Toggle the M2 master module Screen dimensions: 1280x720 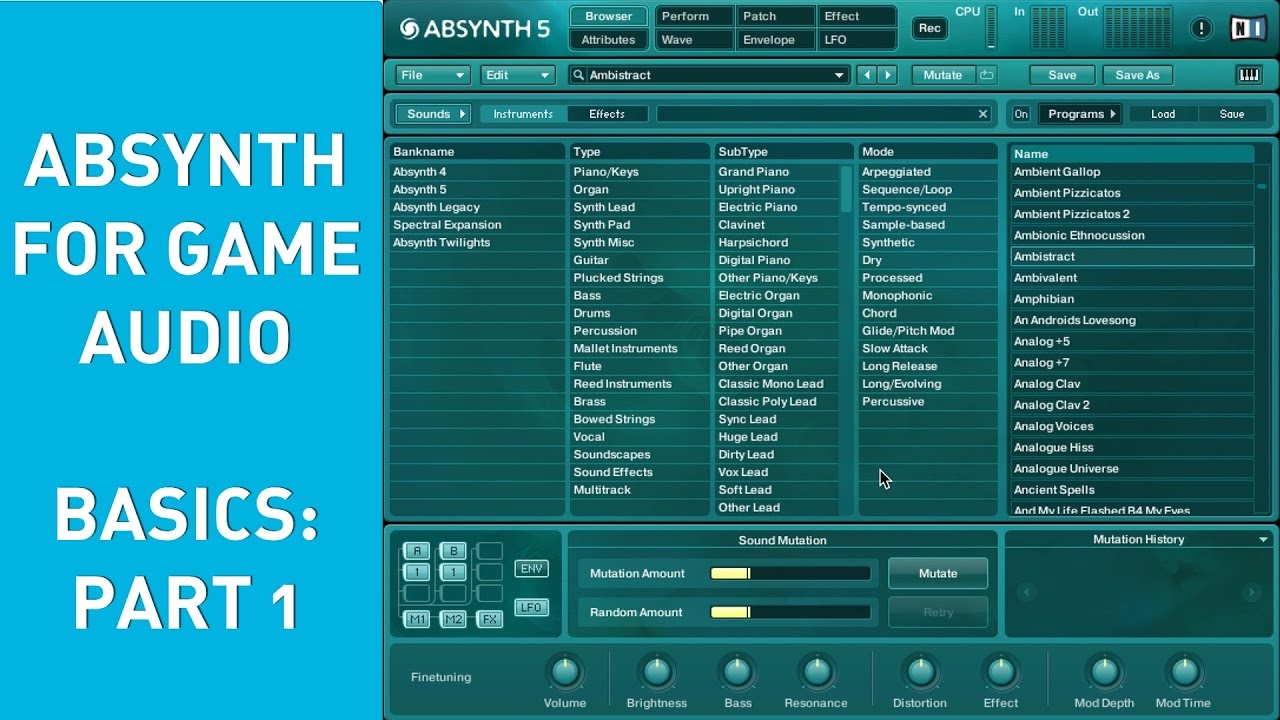point(453,619)
